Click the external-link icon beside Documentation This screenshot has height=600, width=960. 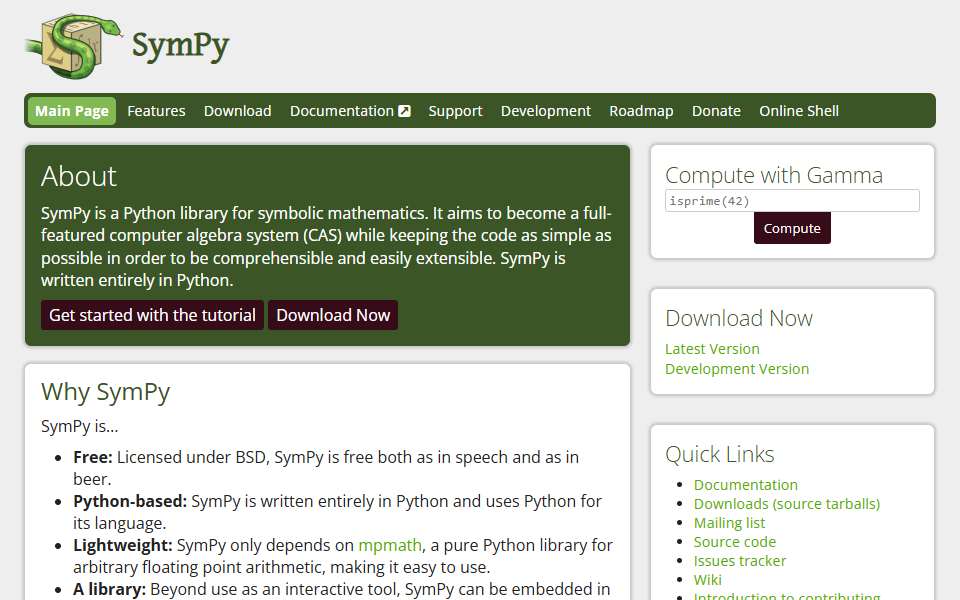coord(405,111)
